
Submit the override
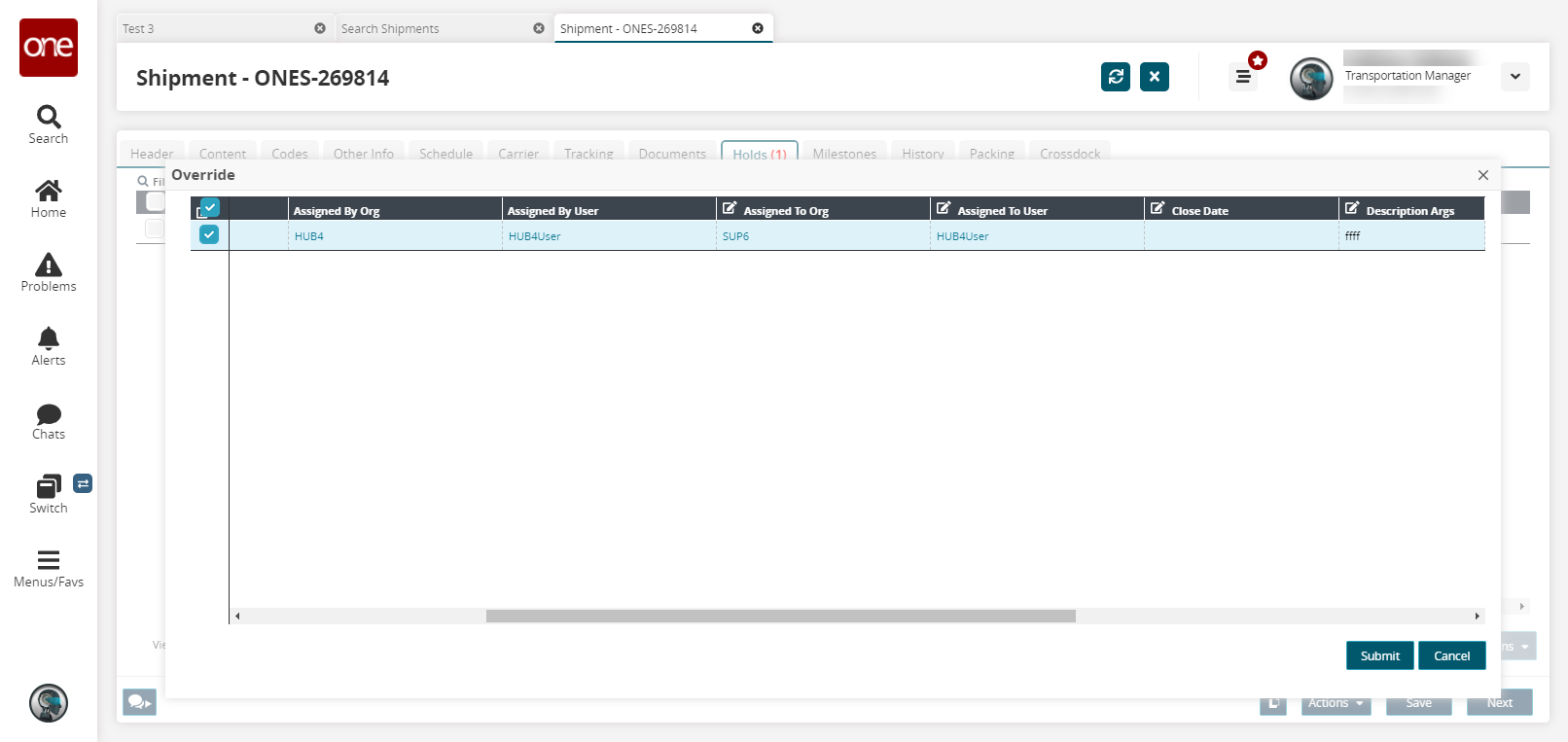[1380, 655]
